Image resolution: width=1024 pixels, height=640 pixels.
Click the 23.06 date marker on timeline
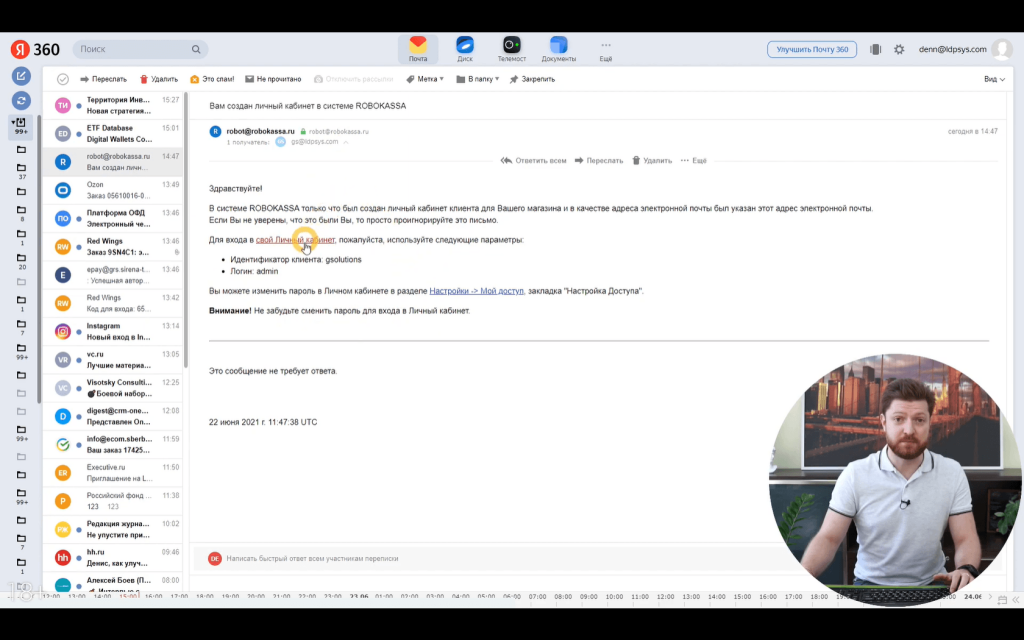tap(359, 596)
